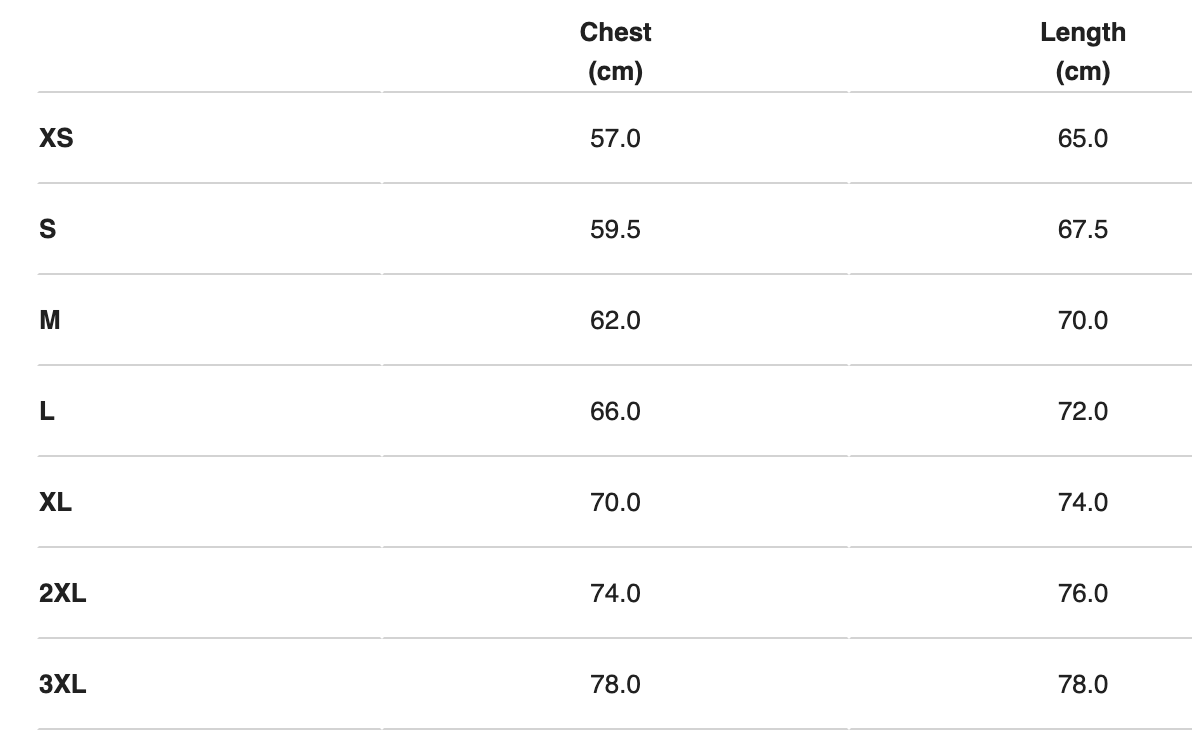Screen dimensions: 1192x731
Task: Click the M chest value 62.0
Action: click(615, 320)
